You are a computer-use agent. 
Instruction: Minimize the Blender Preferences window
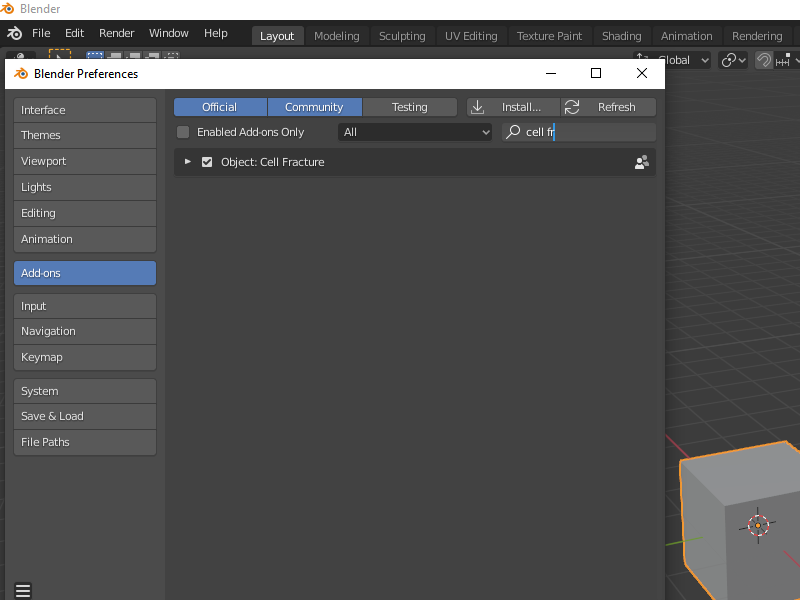tap(551, 73)
